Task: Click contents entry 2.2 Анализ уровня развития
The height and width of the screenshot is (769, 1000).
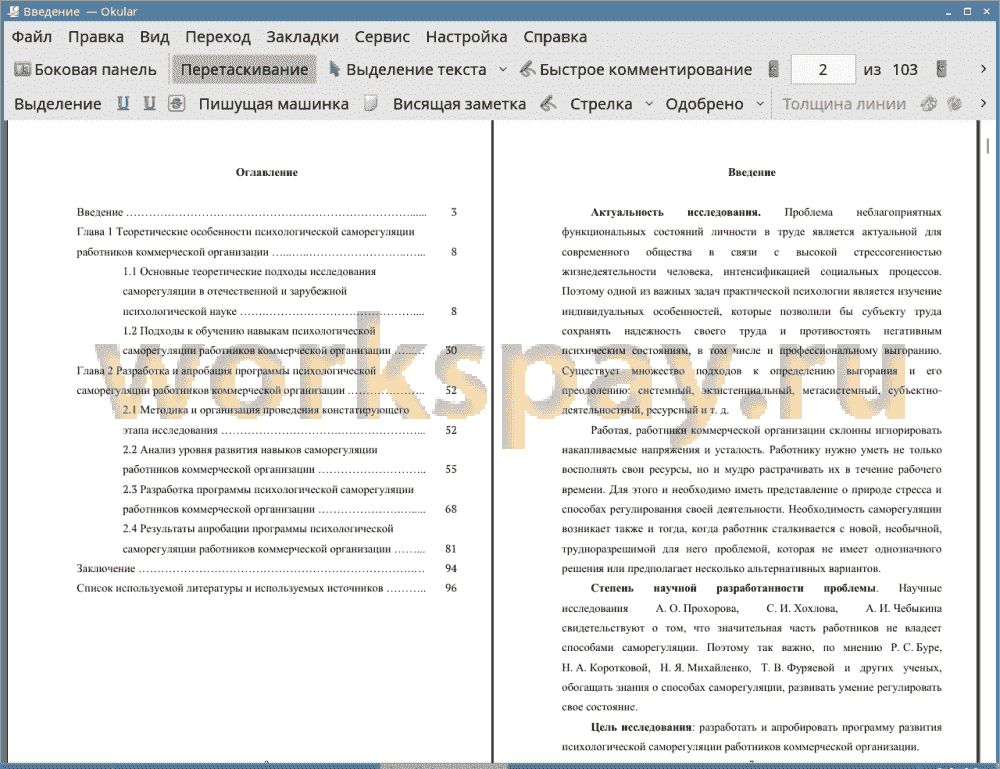Action: [290, 459]
